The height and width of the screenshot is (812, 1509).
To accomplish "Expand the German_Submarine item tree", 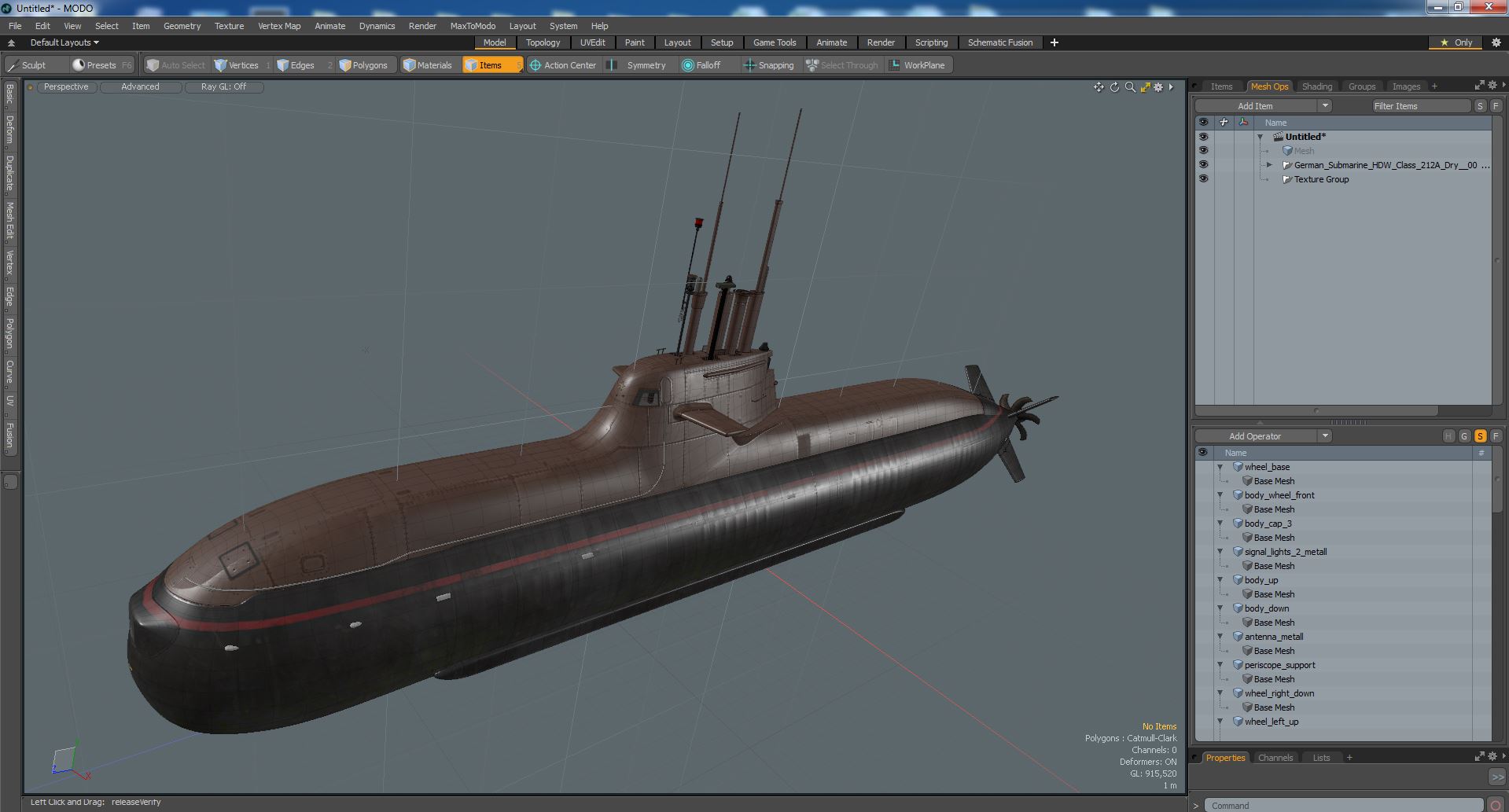I will click(x=1269, y=165).
